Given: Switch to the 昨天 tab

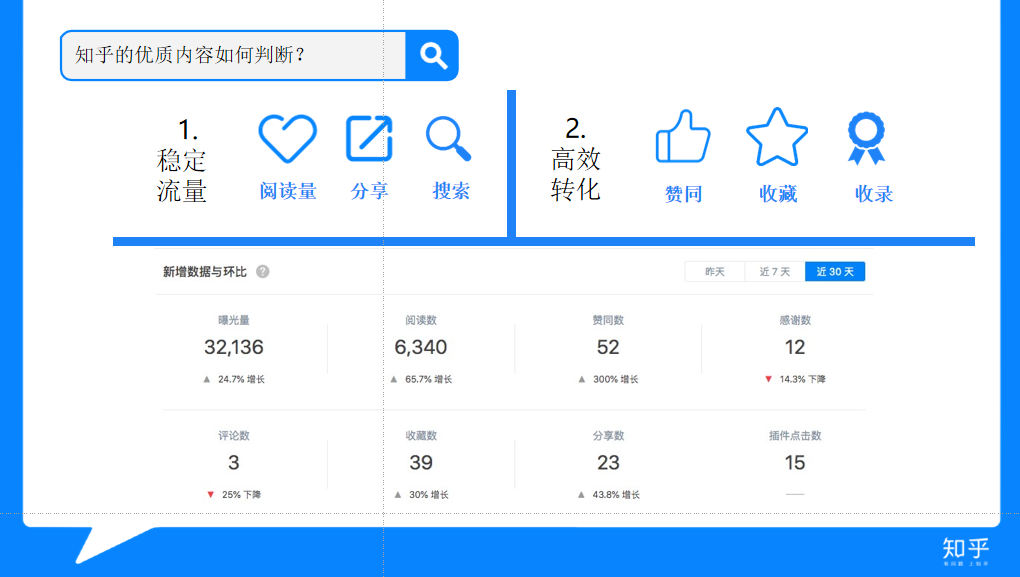Looking at the screenshot, I should click(x=714, y=272).
